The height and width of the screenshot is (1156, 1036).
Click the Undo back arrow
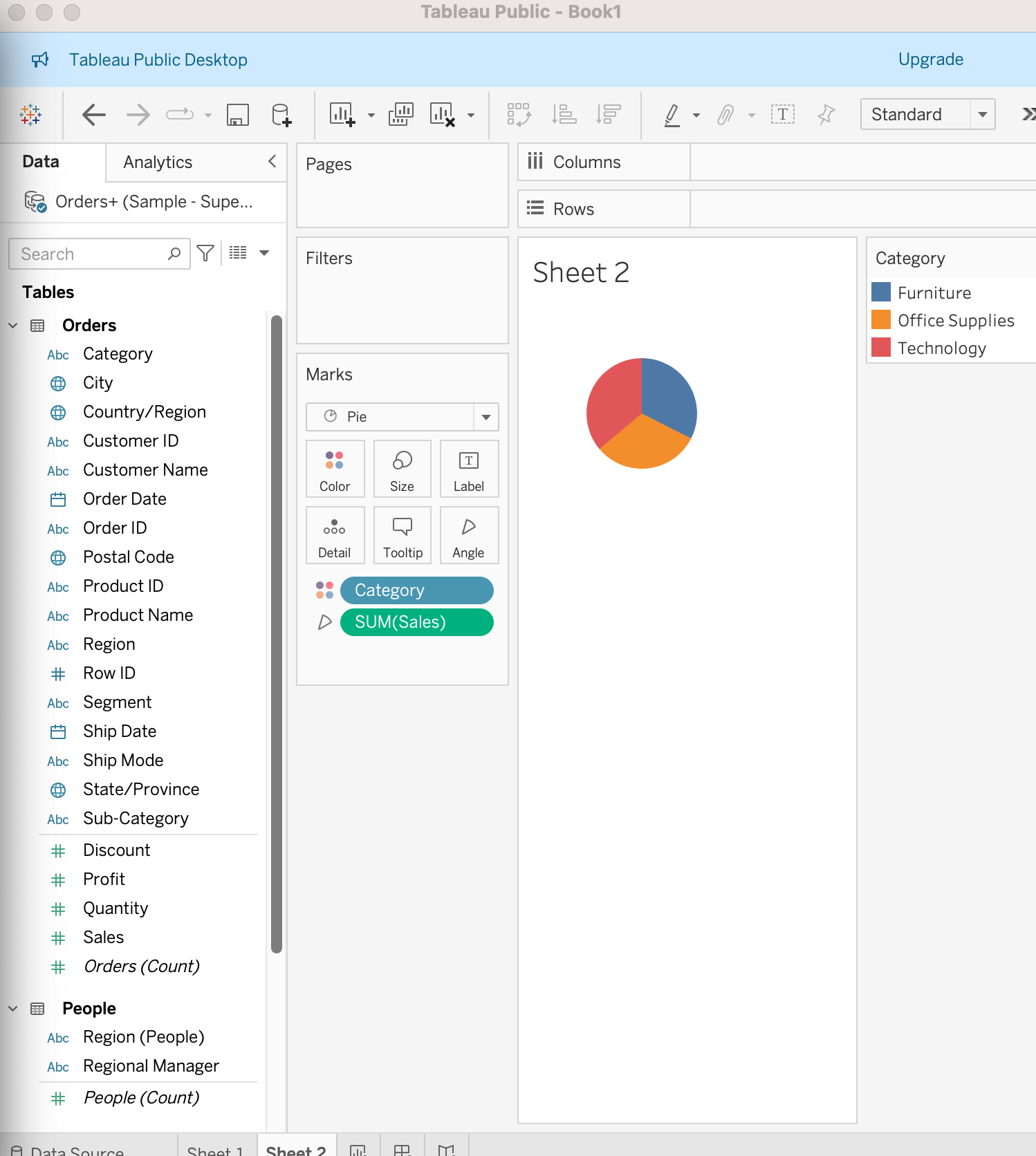tap(93, 115)
